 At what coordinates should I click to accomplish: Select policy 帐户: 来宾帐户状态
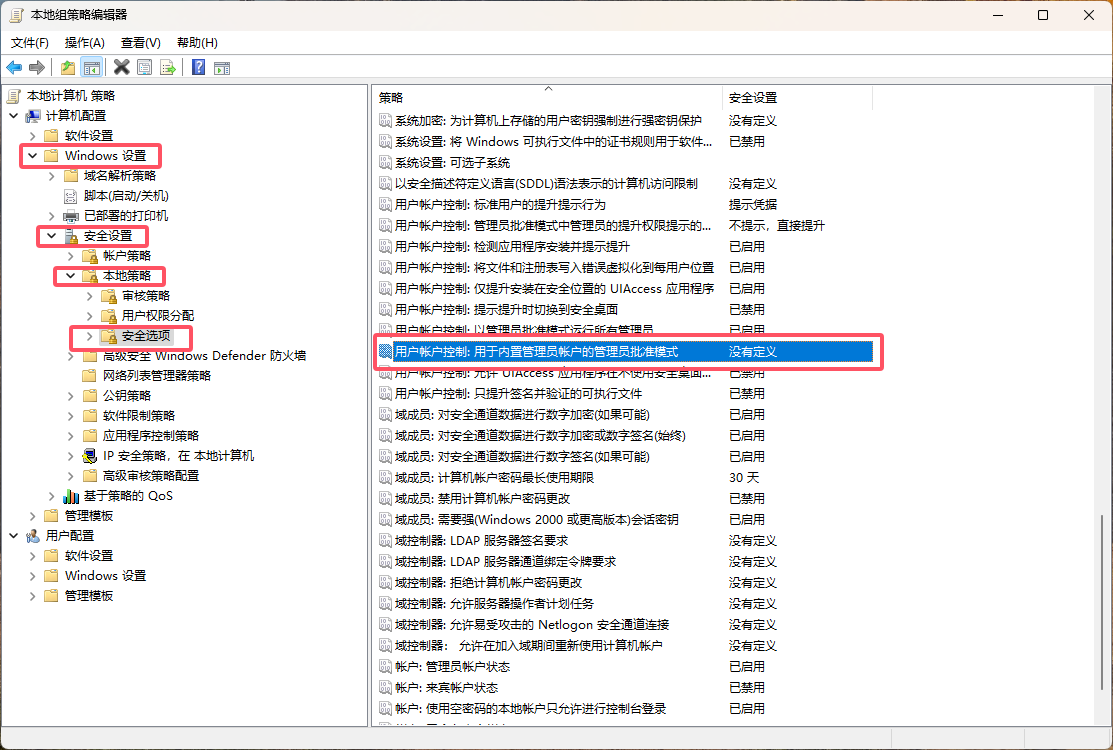pos(446,688)
